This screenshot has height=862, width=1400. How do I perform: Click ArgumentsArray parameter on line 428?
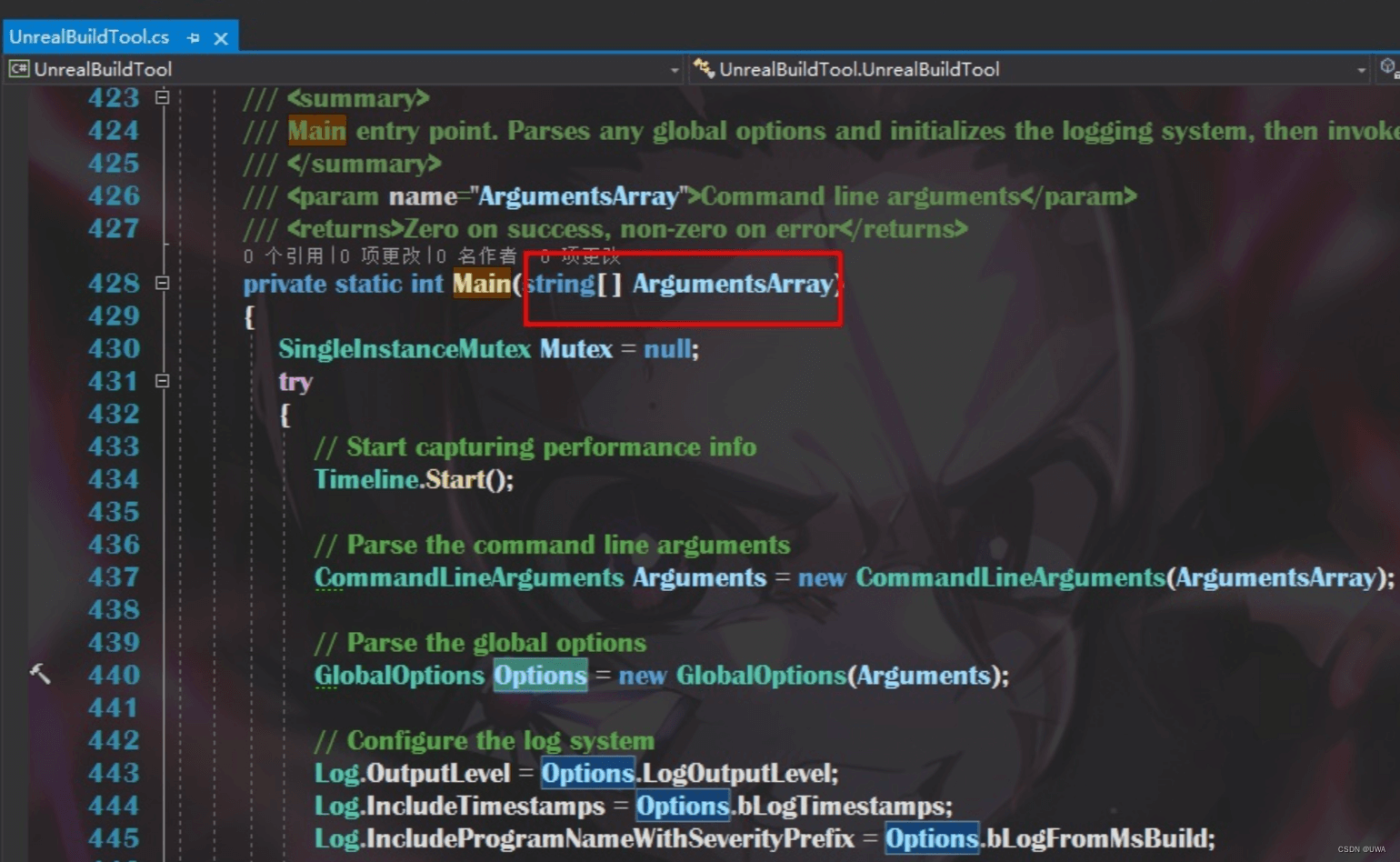733,284
